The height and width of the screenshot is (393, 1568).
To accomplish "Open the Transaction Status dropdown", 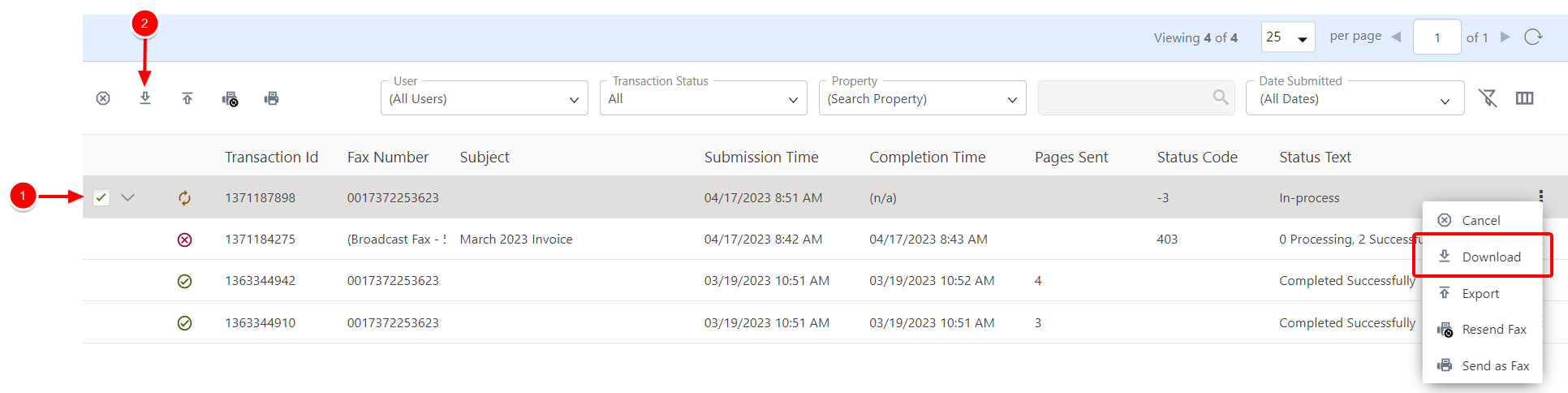I will click(x=703, y=99).
